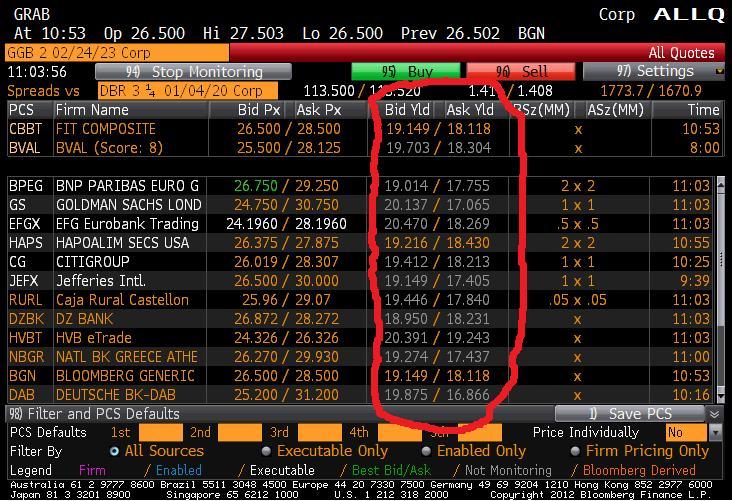
Task: Select the NATL BK GREECE ATHE row
Action: [x=361, y=357]
